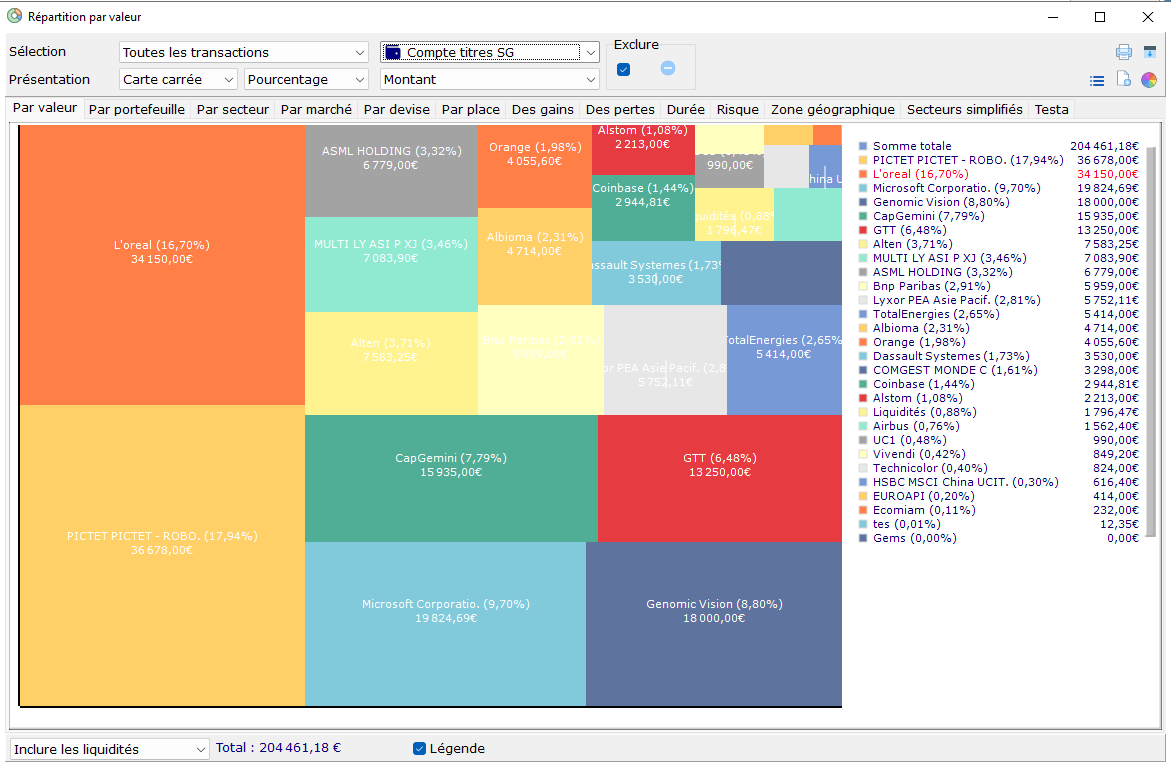This screenshot has width=1171, height=766.
Task: Open the Toutes les transactions dropdown
Action: tap(243, 52)
